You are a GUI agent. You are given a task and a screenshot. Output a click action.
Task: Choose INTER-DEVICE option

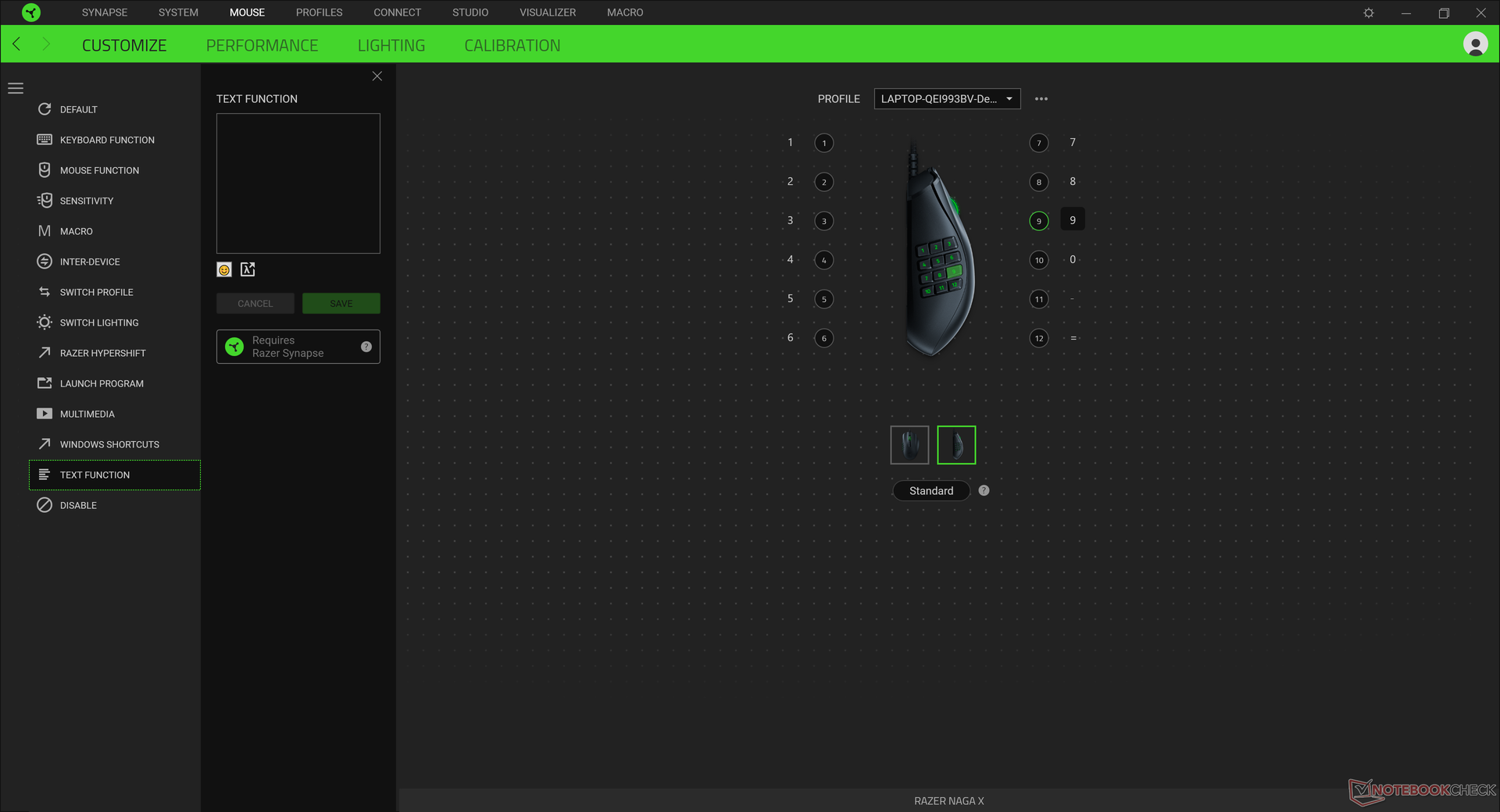click(x=115, y=262)
